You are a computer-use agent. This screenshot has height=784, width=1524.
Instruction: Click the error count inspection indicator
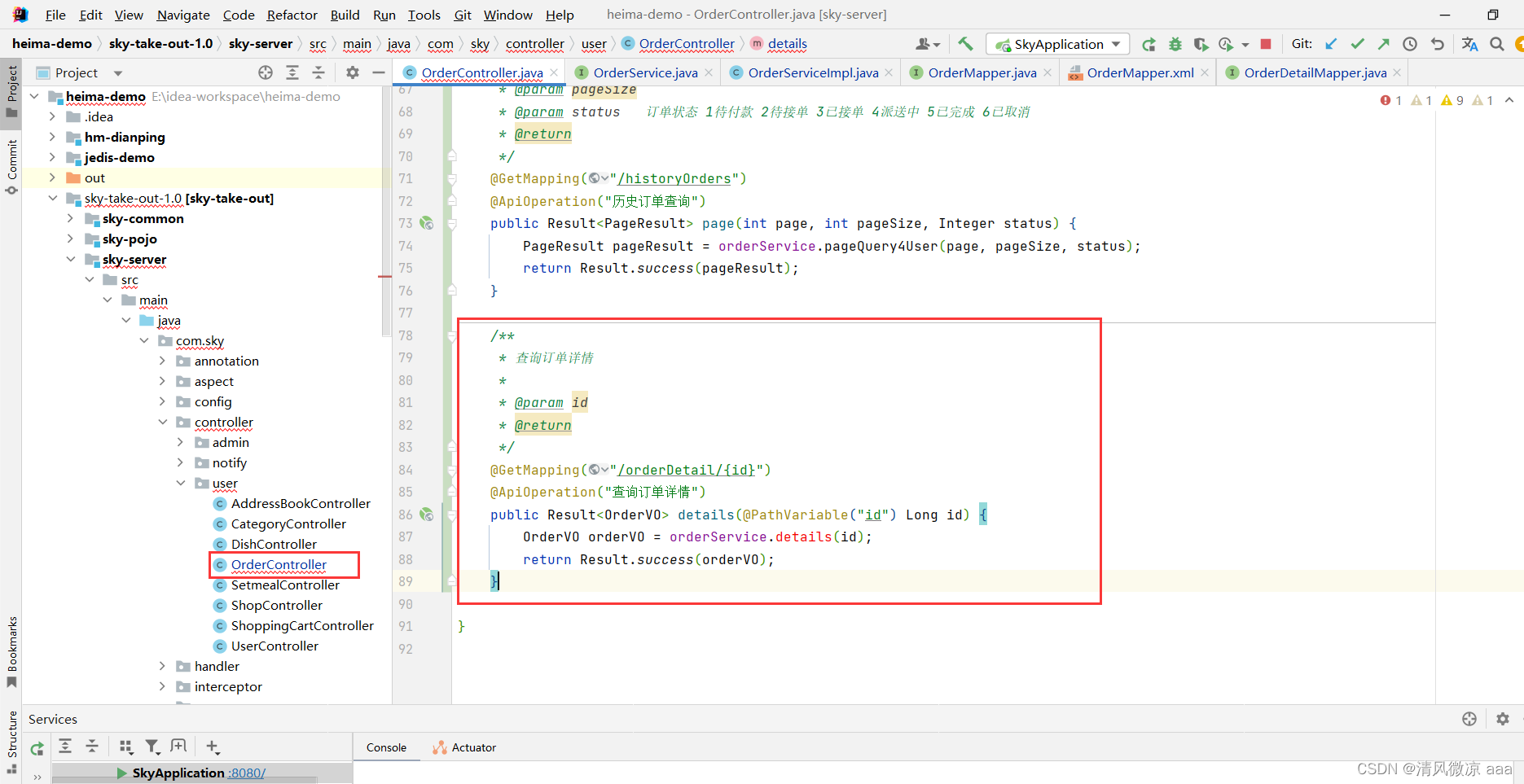[1391, 100]
